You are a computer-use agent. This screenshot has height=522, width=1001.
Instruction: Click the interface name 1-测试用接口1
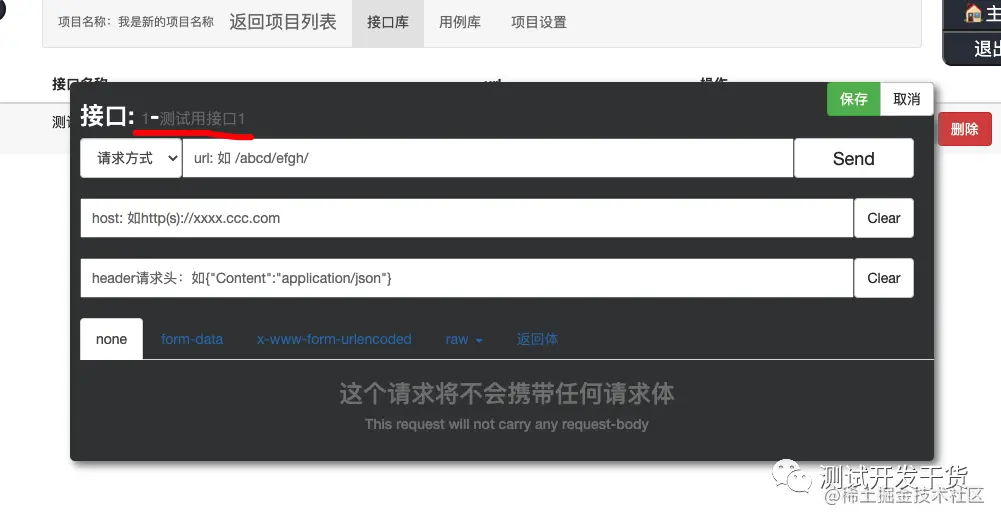click(193, 119)
